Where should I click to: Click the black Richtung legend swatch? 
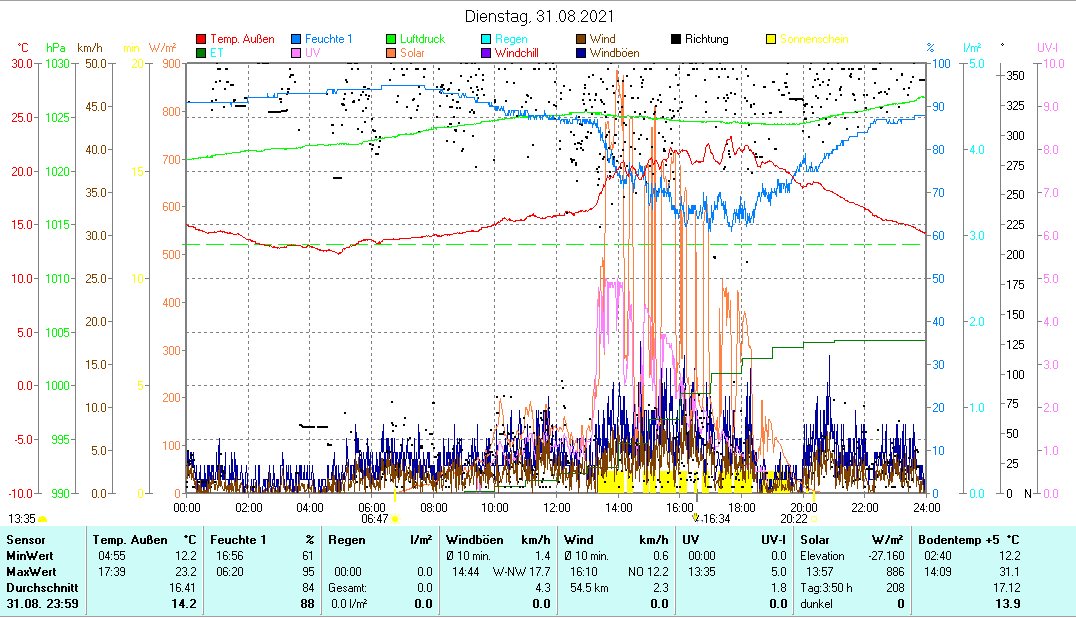click(676, 39)
